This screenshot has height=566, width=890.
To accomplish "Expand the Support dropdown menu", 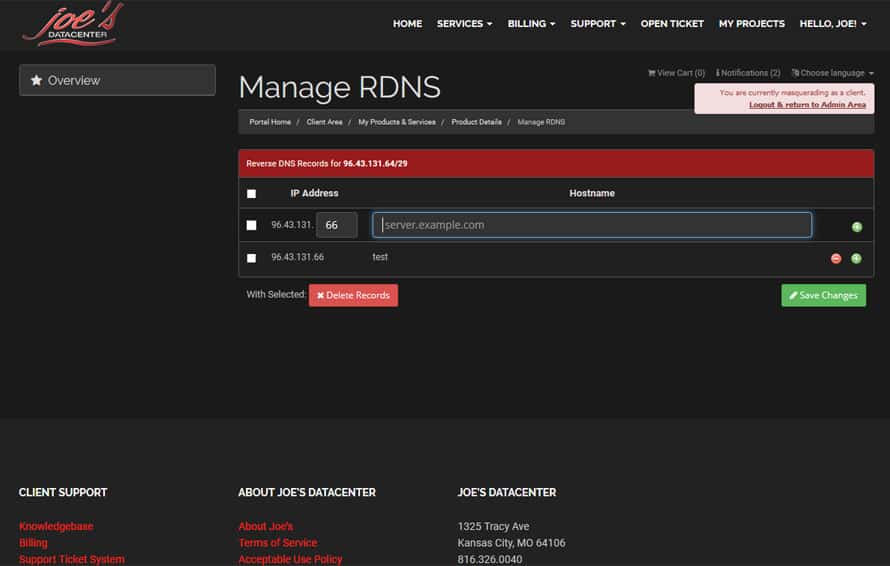I will (598, 24).
